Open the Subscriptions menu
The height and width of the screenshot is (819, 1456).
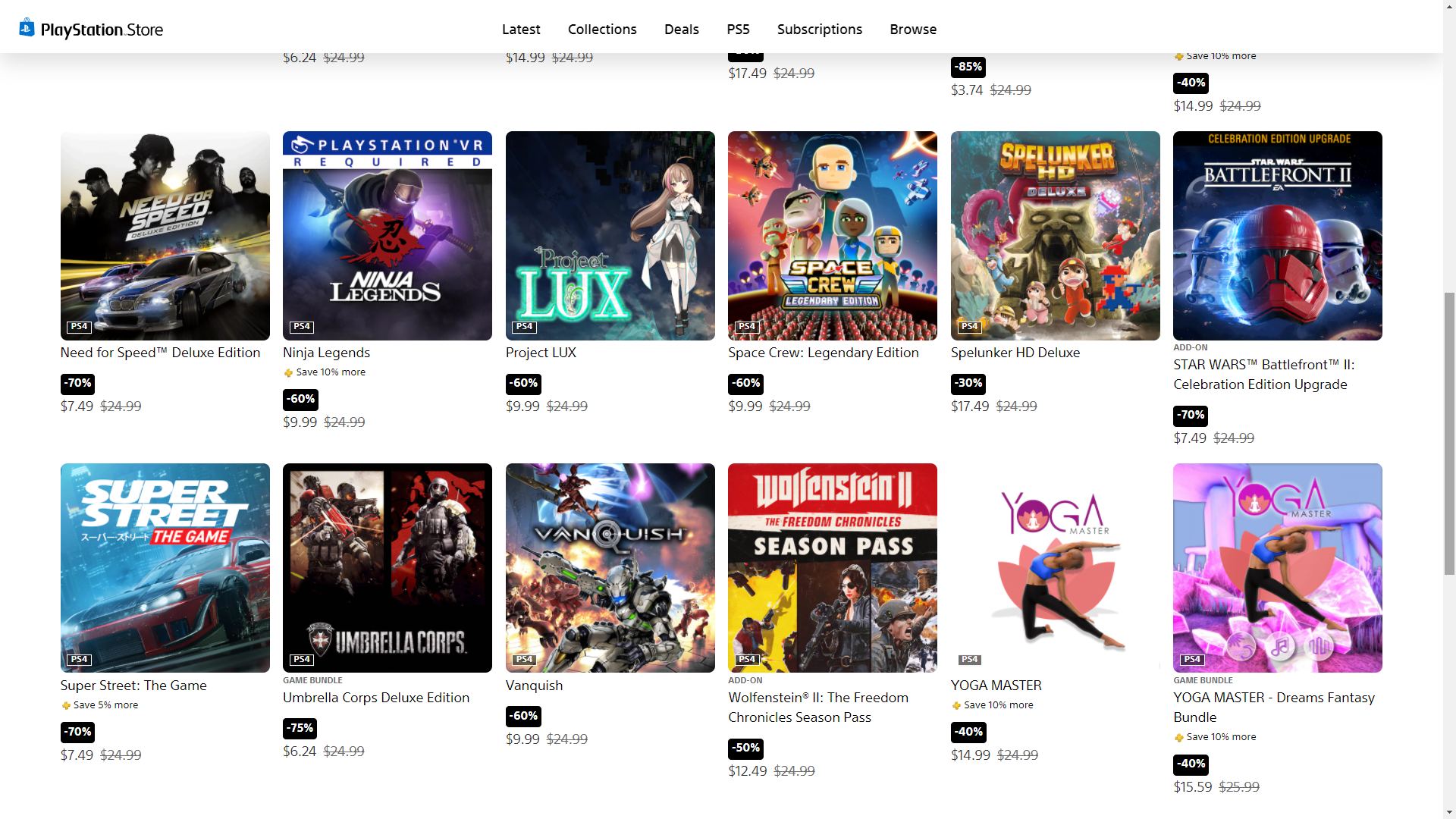pos(820,30)
